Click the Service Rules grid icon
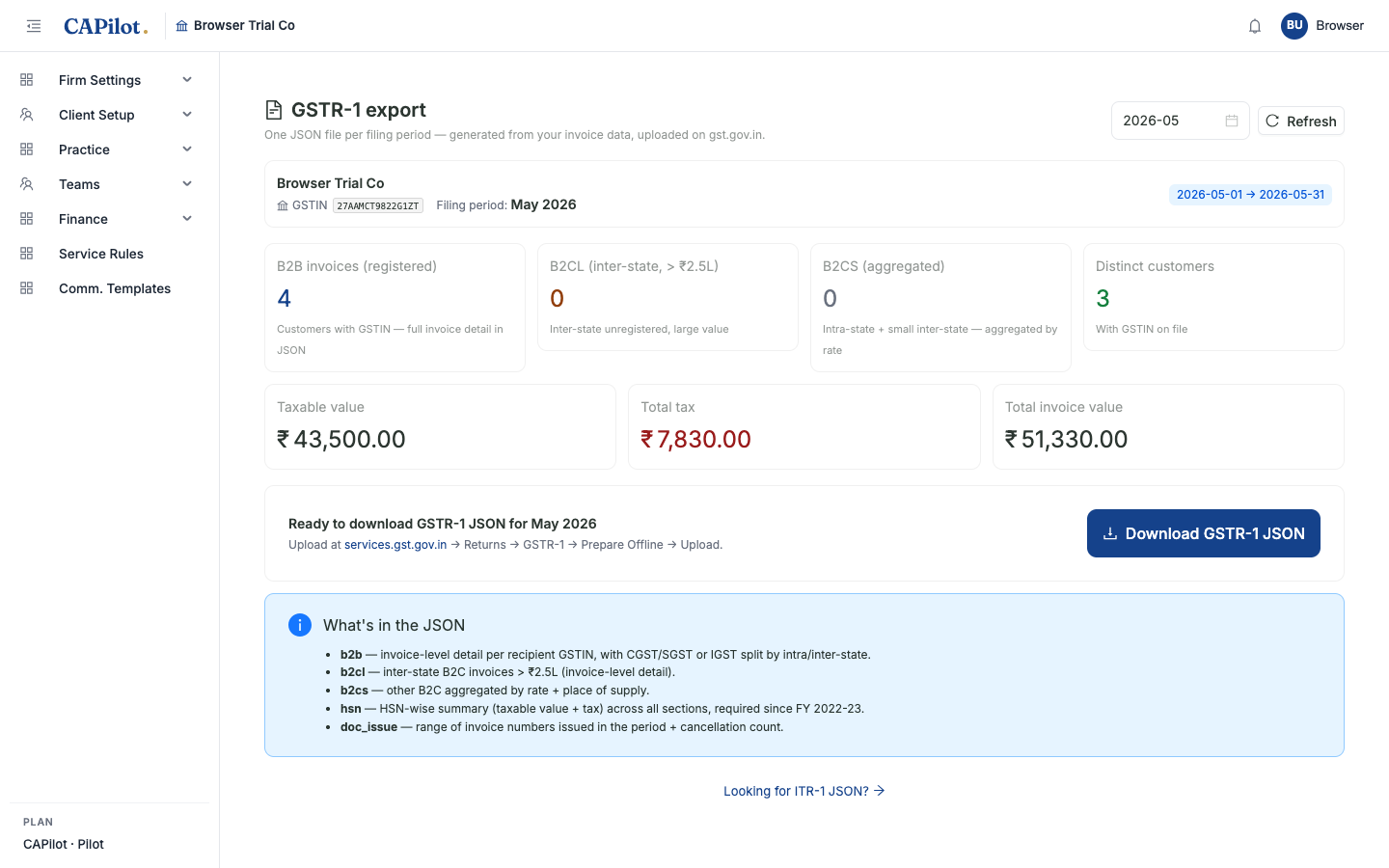This screenshot has width=1389, height=868. coord(27,254)
